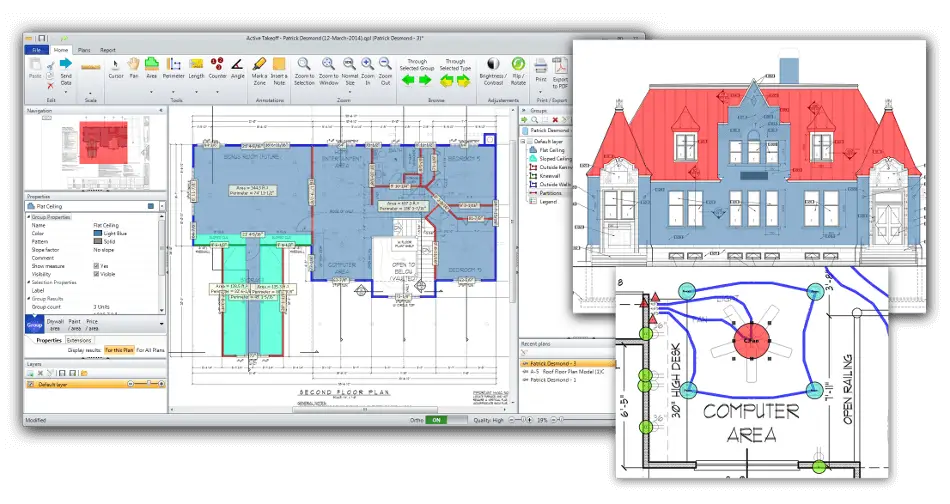Click the blue Group results button
Viewport: 950px width, 504px height.
click(x=35, y=323)
